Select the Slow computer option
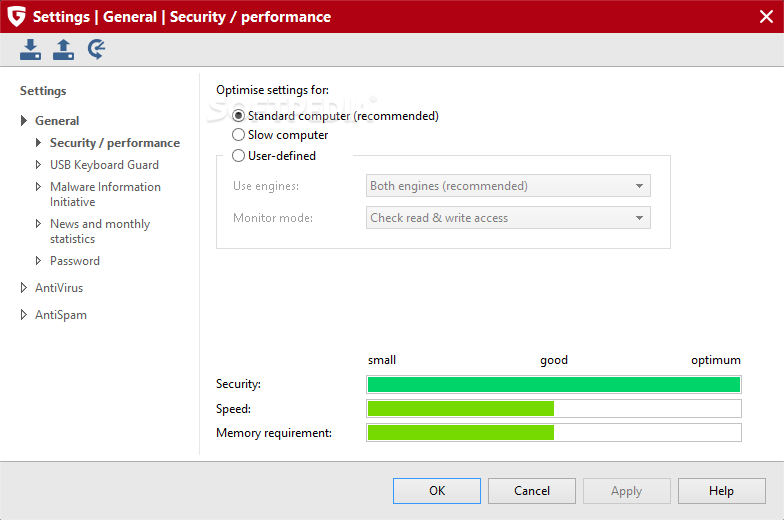This screenshot has width=784, height=520. coord(280,135)
